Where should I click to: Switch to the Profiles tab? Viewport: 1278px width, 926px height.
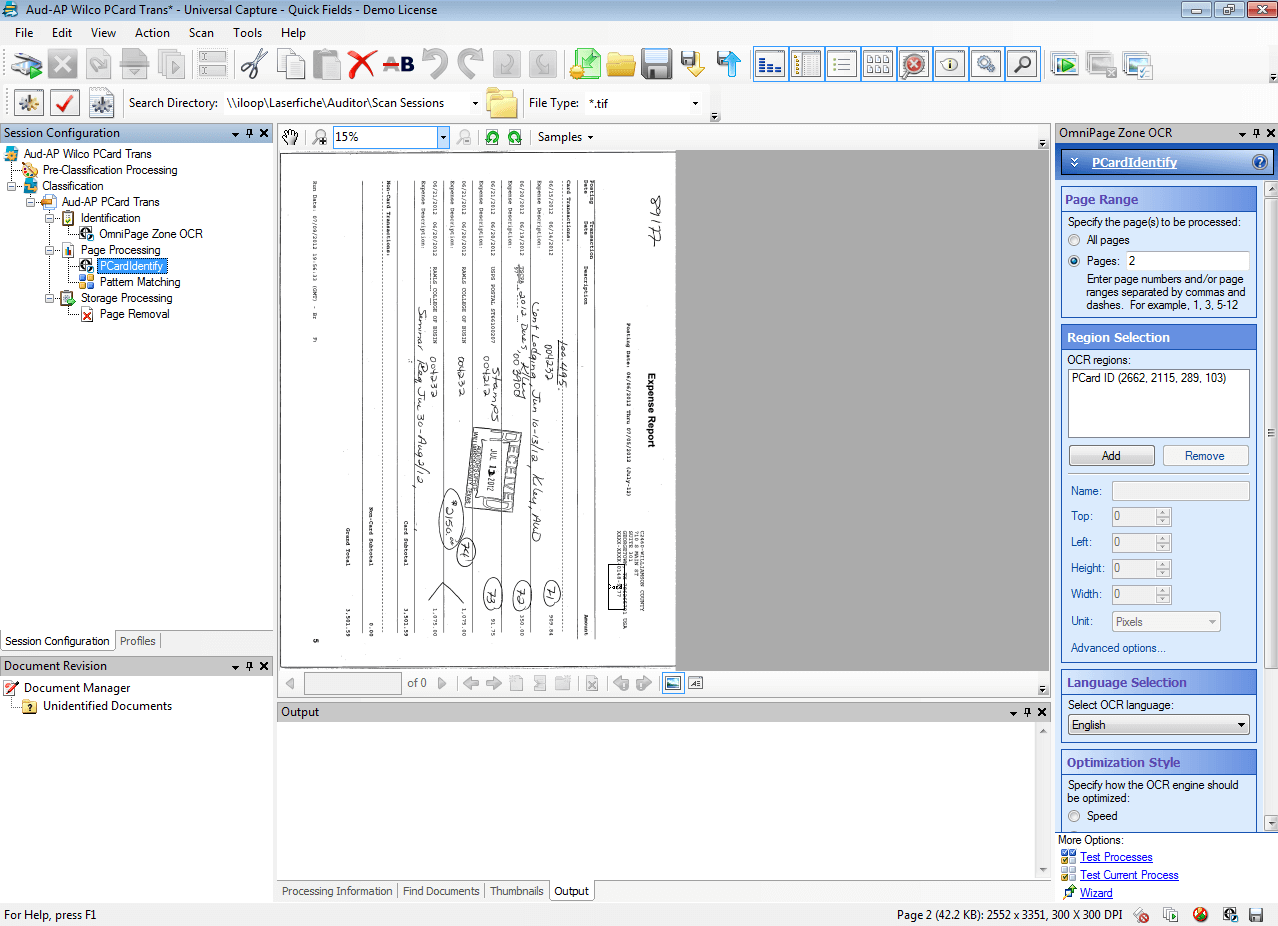[138, 641]
